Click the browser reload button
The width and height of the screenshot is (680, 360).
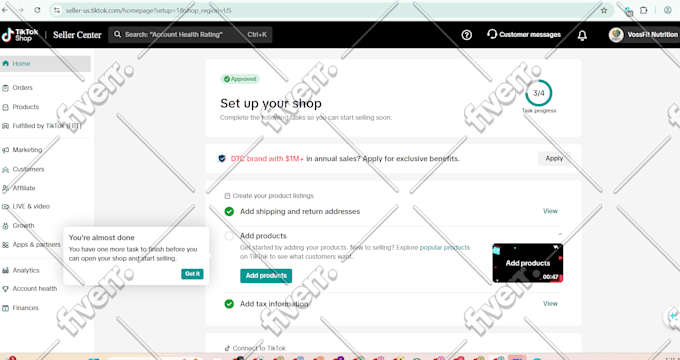[x=37, y=10]
